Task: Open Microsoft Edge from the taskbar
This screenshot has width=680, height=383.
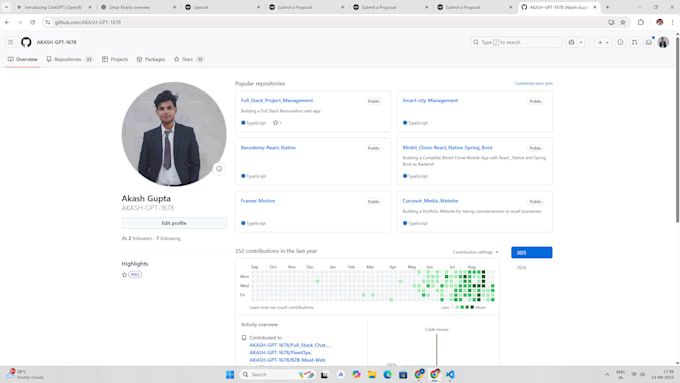Action: click(387, 374)
